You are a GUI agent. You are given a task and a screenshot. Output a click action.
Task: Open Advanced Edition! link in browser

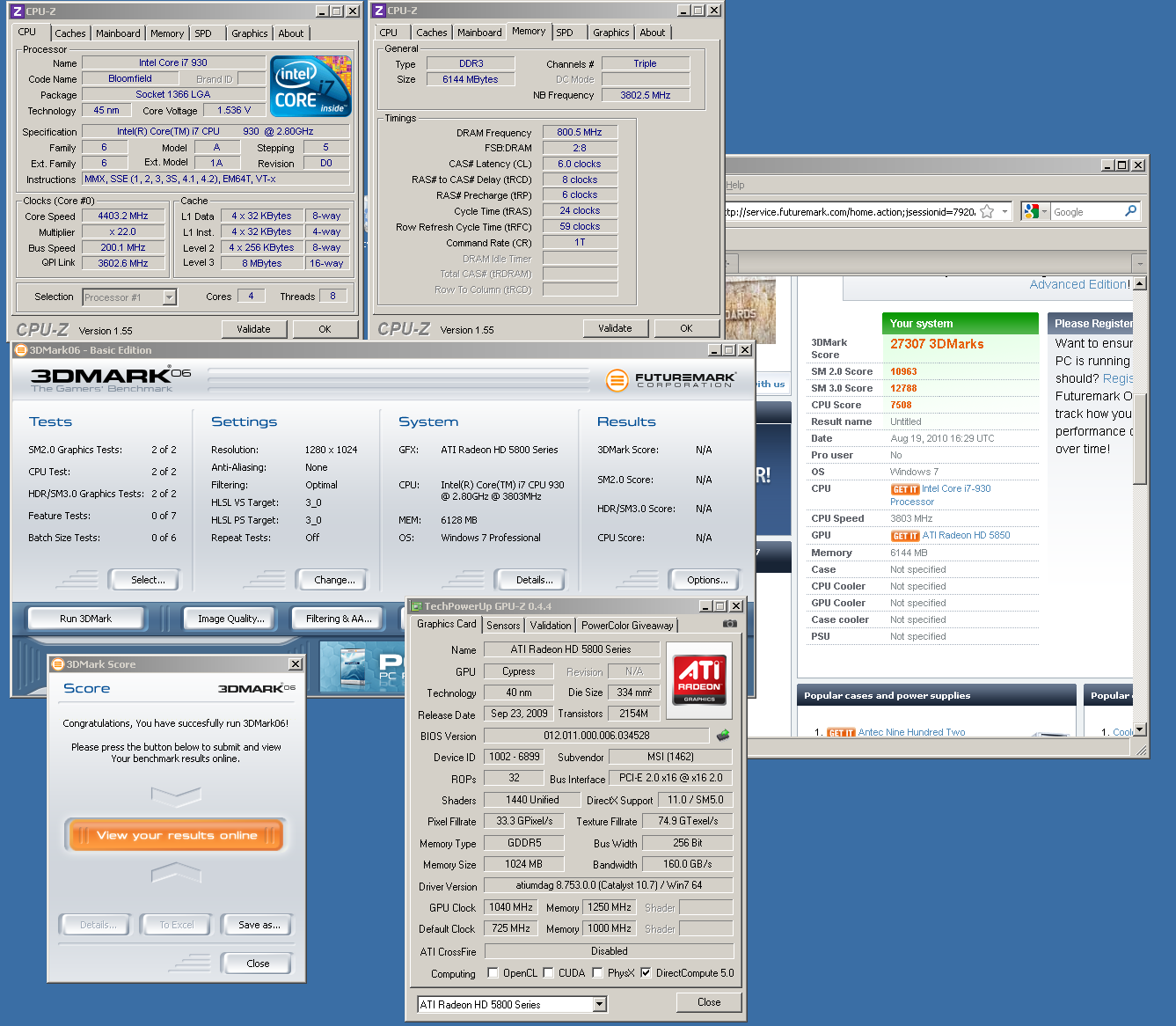pos(1079,284)
